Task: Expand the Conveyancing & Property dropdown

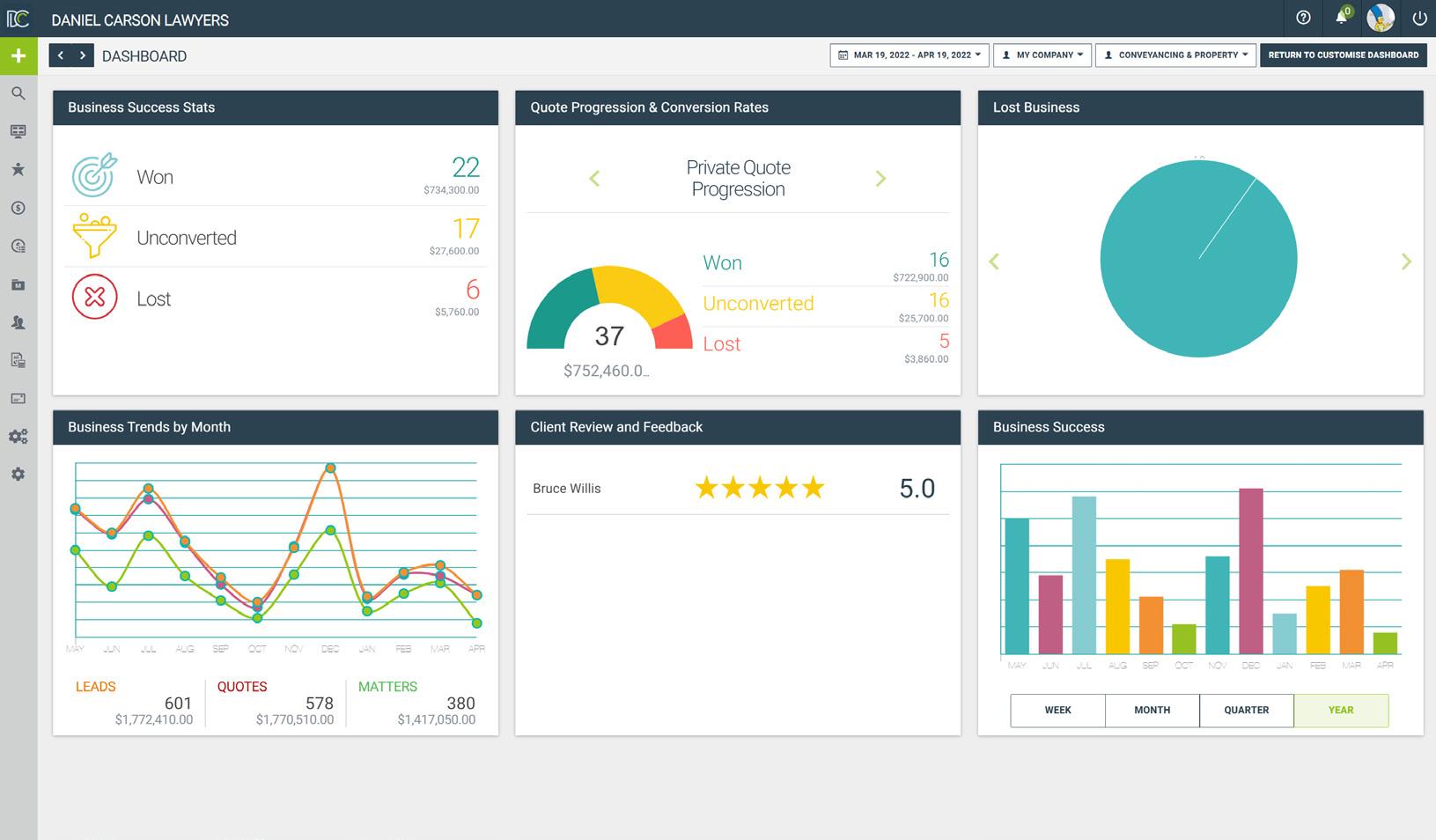Action: pyautogui.click(x=1175, y=55)
